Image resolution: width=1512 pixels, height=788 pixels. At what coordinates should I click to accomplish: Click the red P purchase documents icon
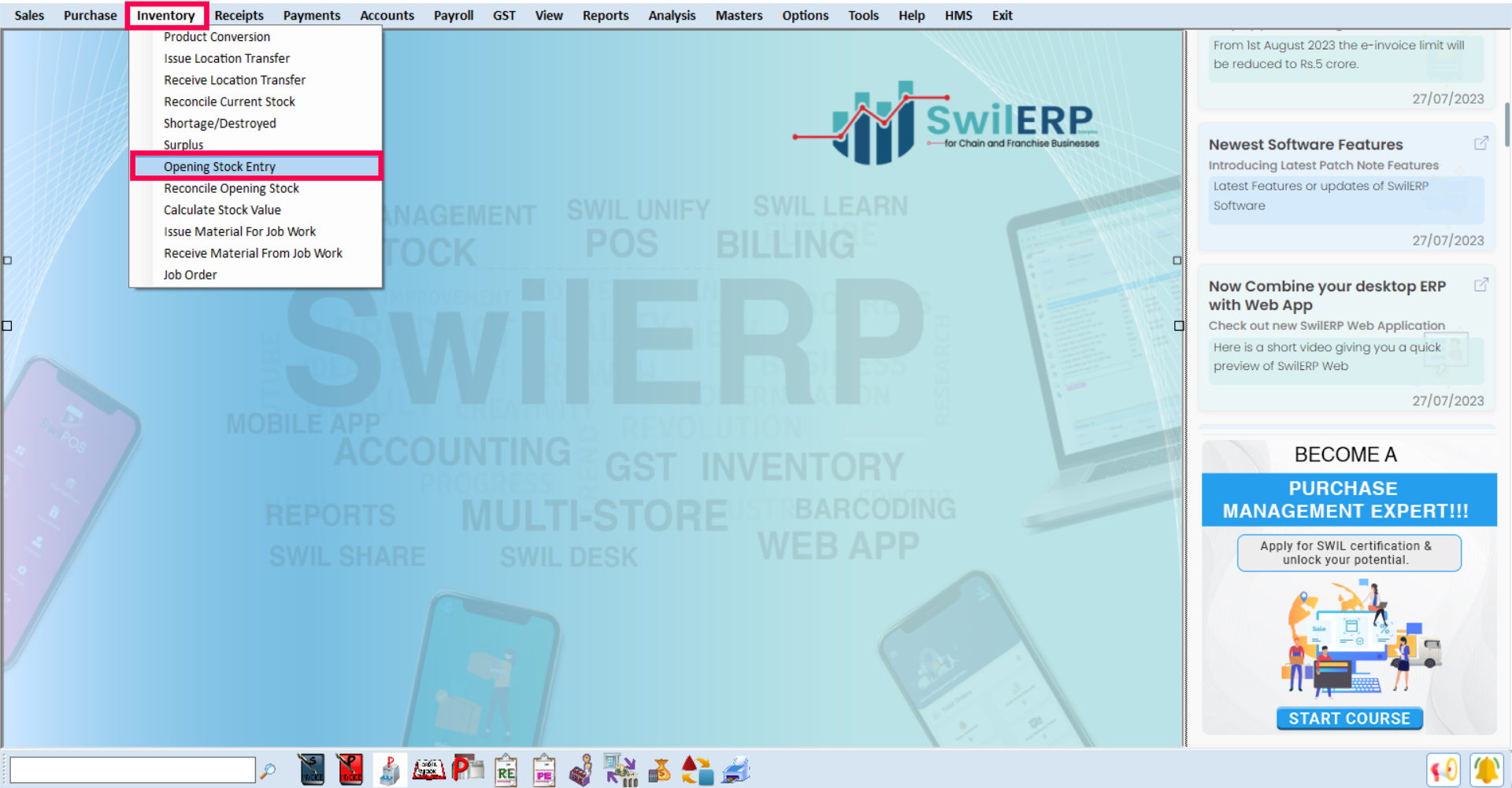(468, 769)
